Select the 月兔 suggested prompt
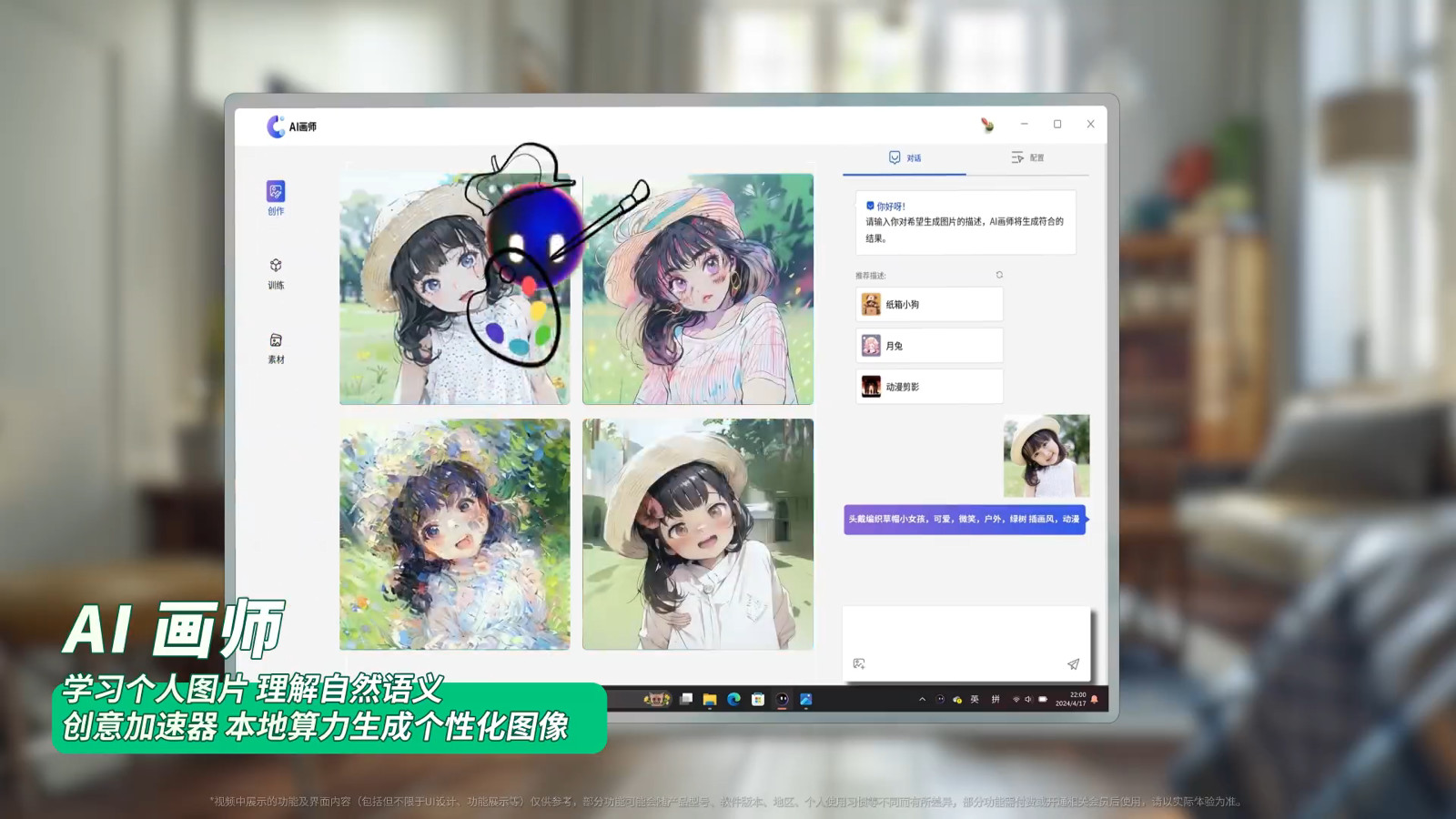 [x=929, y=346]
